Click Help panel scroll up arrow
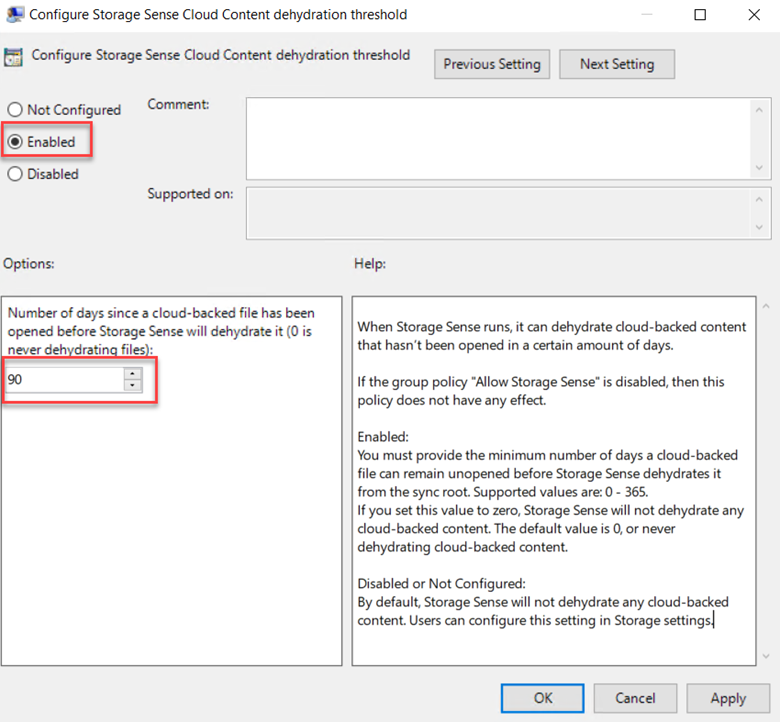Screen dimensions: 780x722 click(766, 307)
